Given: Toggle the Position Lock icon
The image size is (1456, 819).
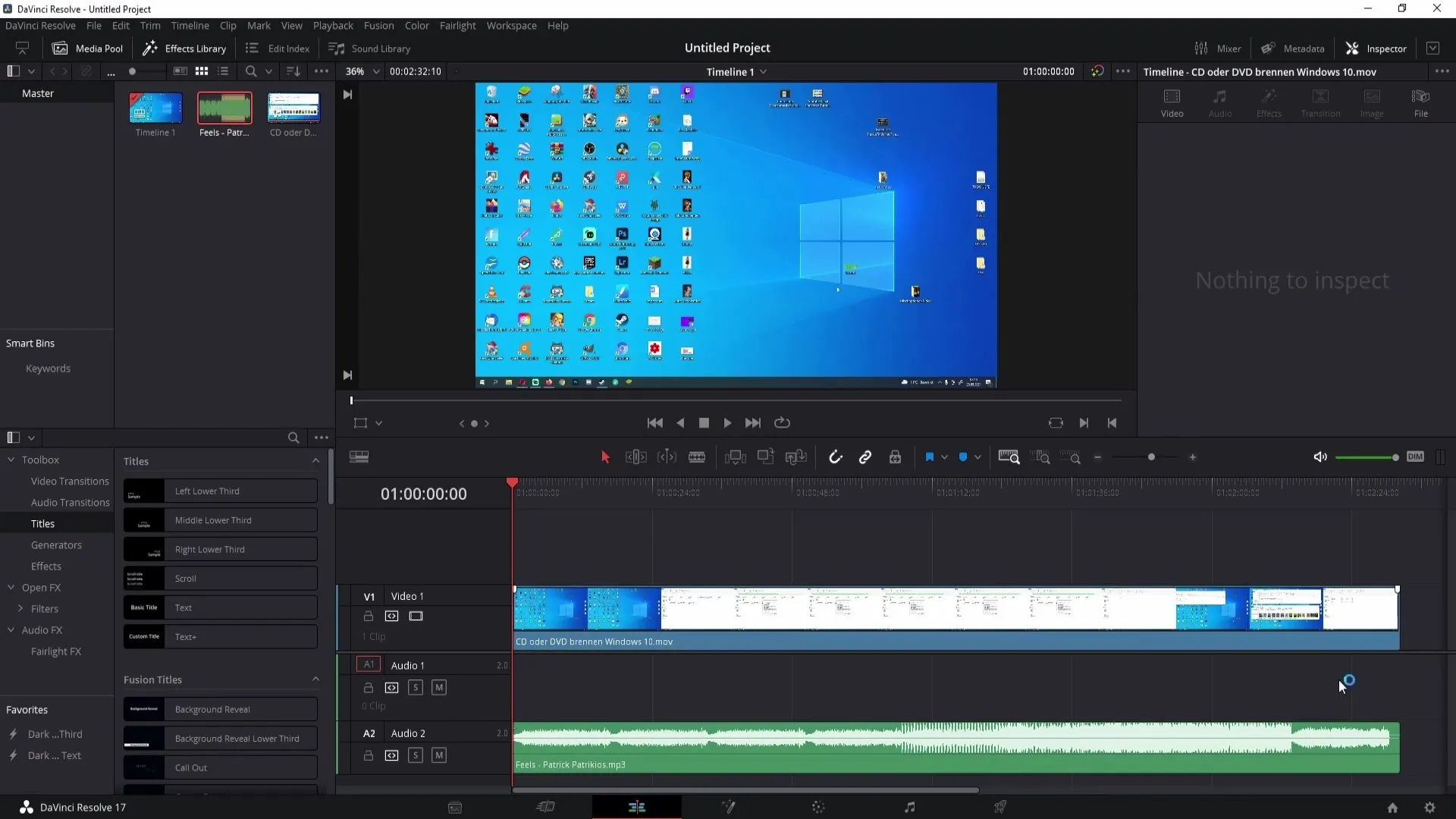Looking at the screenshot, I should (895, 457).
